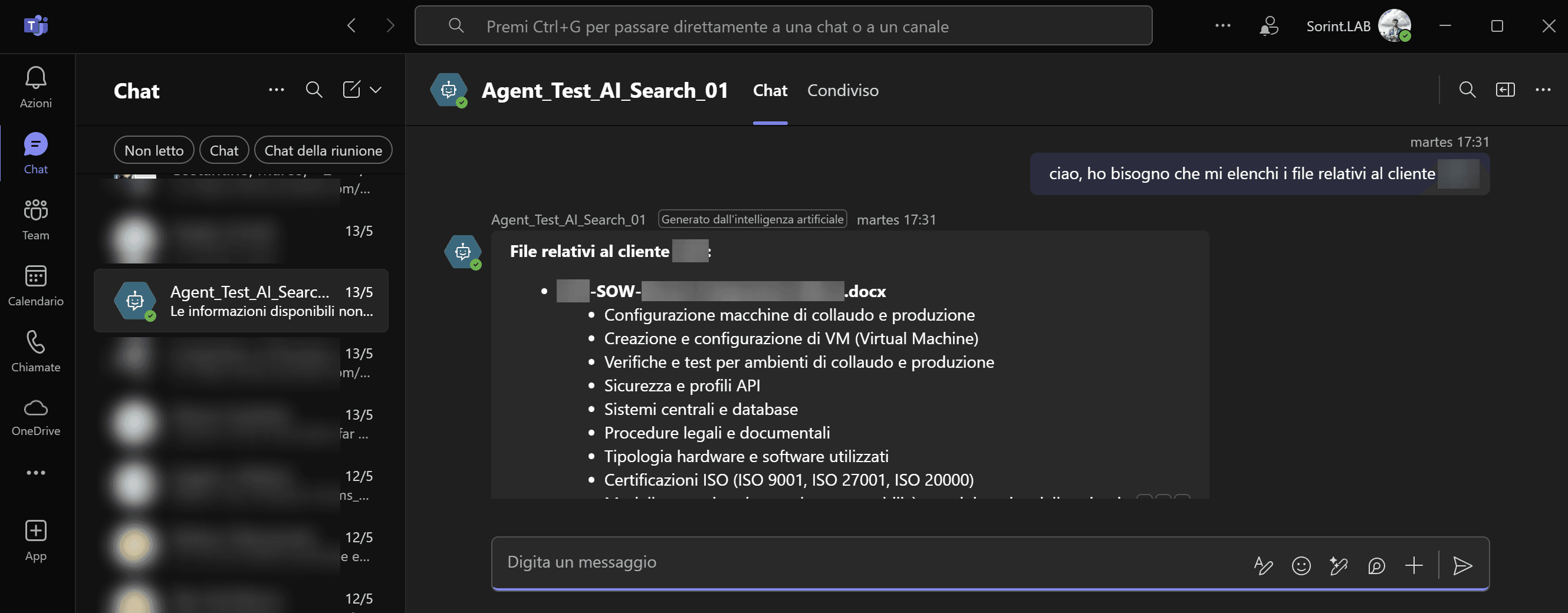This screenshot has width=1568, height=613.
Task: Click the SOW .docx file name
Action: click(x=721, y=291)
